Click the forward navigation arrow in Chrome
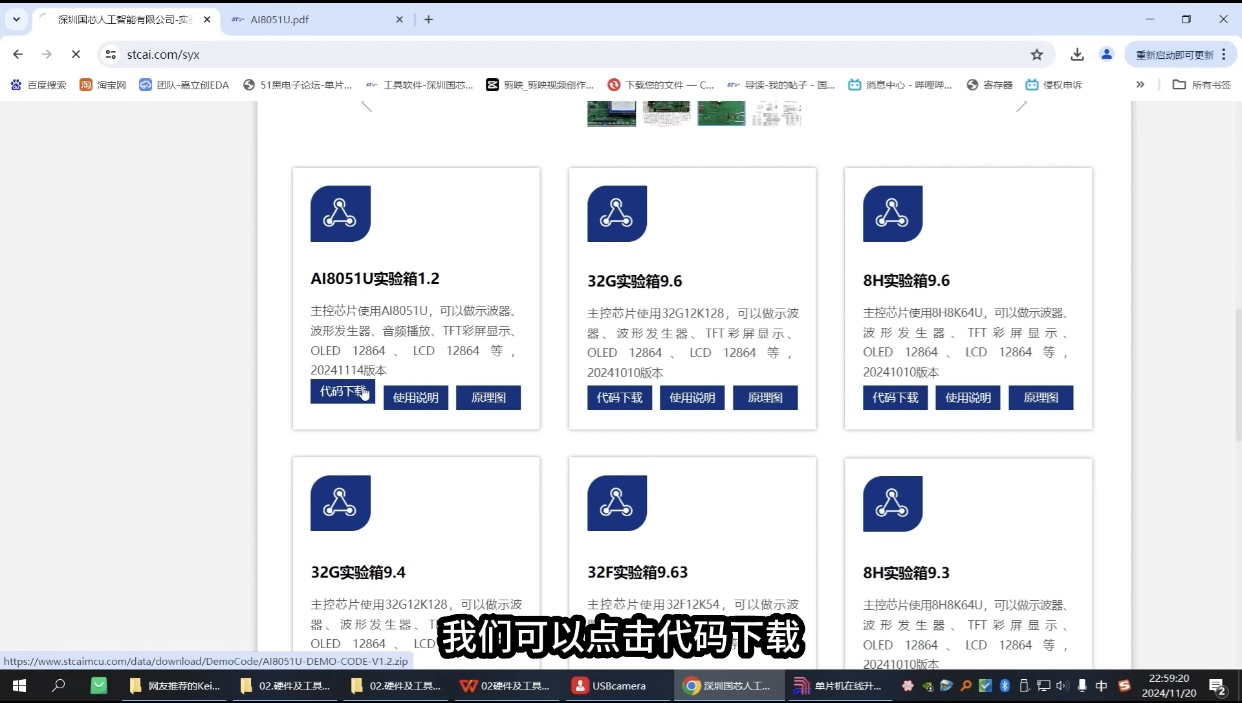This screenshot has width=1242, height=703. tap(46, 54)
